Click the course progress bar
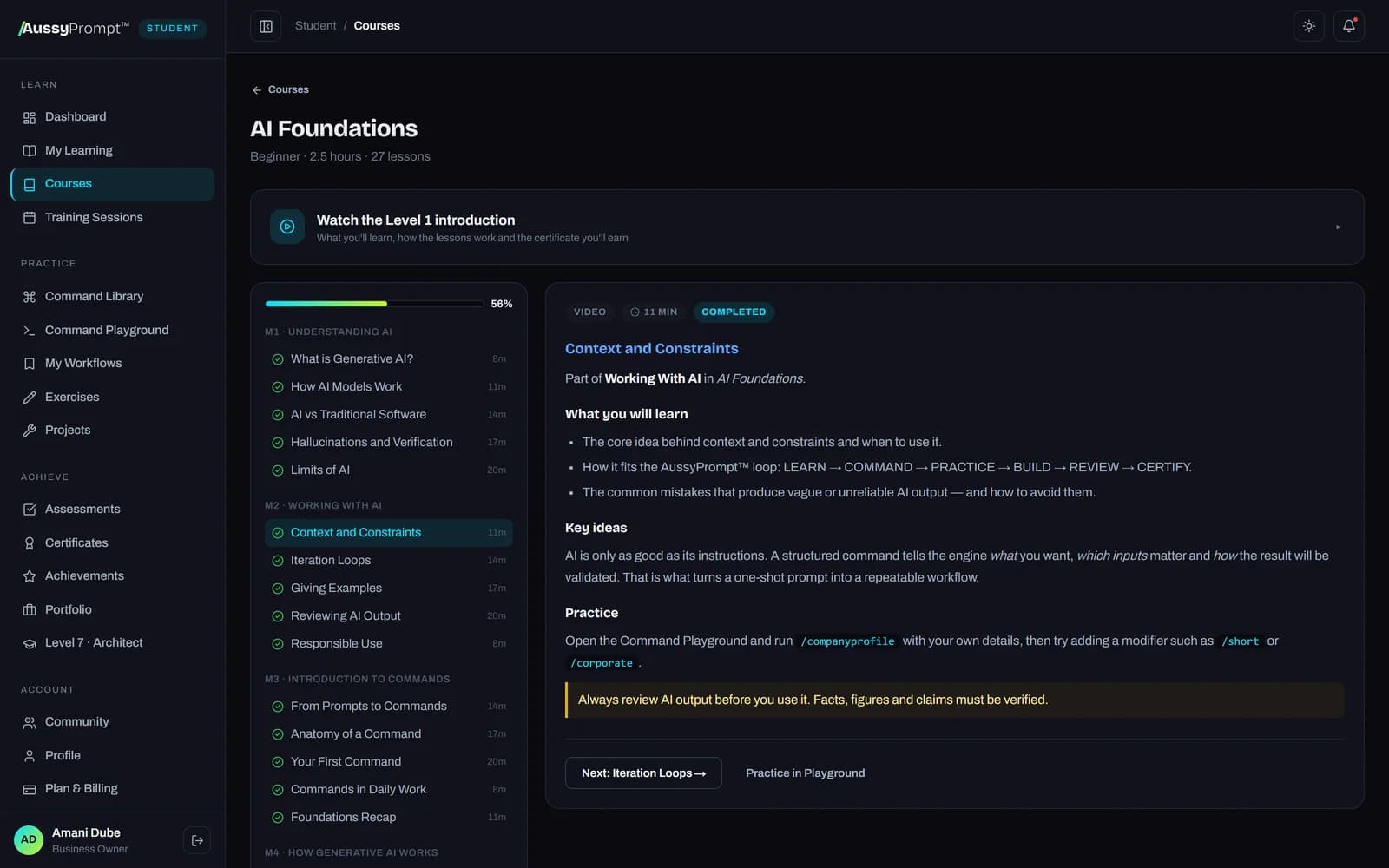Viewport: 1389px width, 868px height. click(x=374, y=304)
